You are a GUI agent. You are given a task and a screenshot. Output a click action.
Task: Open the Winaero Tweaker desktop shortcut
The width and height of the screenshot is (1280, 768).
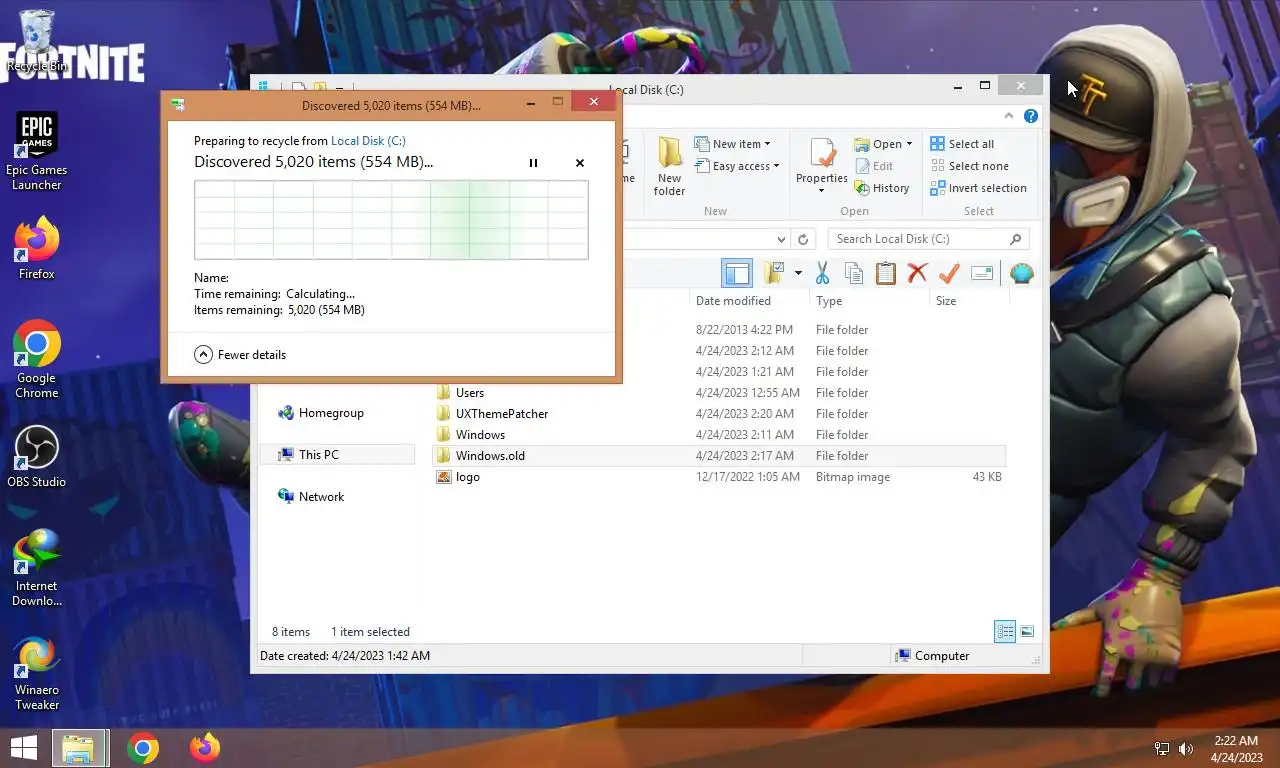click(x=37, y=673)
